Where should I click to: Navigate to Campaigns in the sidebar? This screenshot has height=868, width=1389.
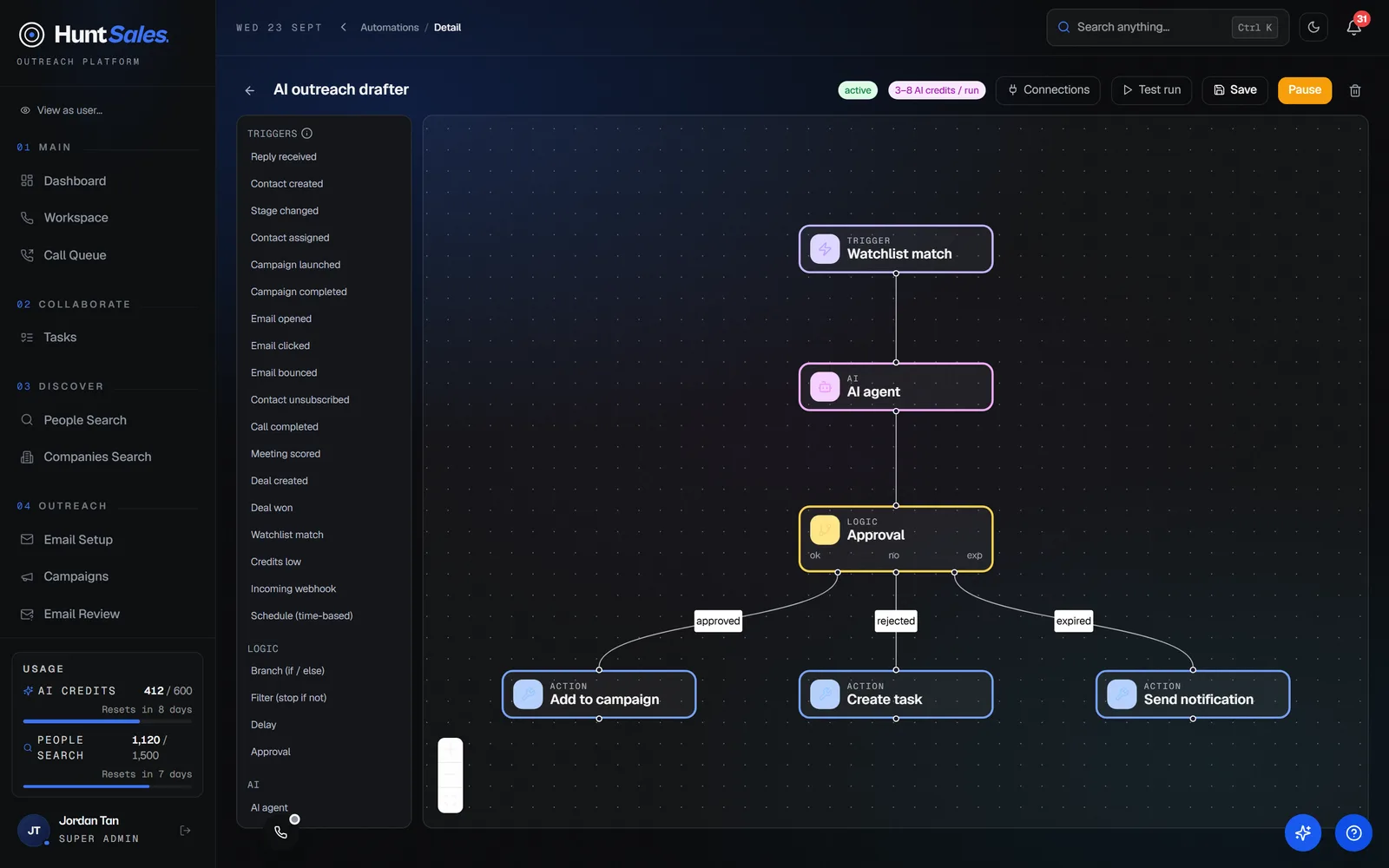click(x=108, y=576)
